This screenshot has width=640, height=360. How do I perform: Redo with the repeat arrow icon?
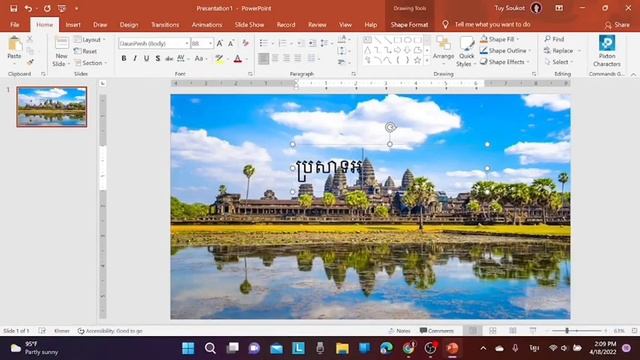click(x=47, y=8)
